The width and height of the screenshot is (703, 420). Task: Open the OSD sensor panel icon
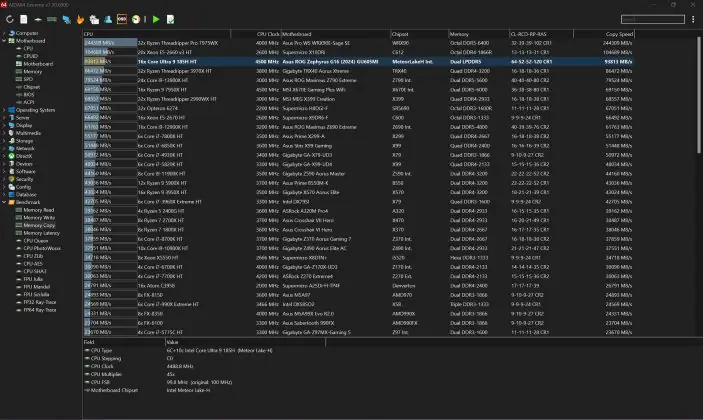point(122,19)
